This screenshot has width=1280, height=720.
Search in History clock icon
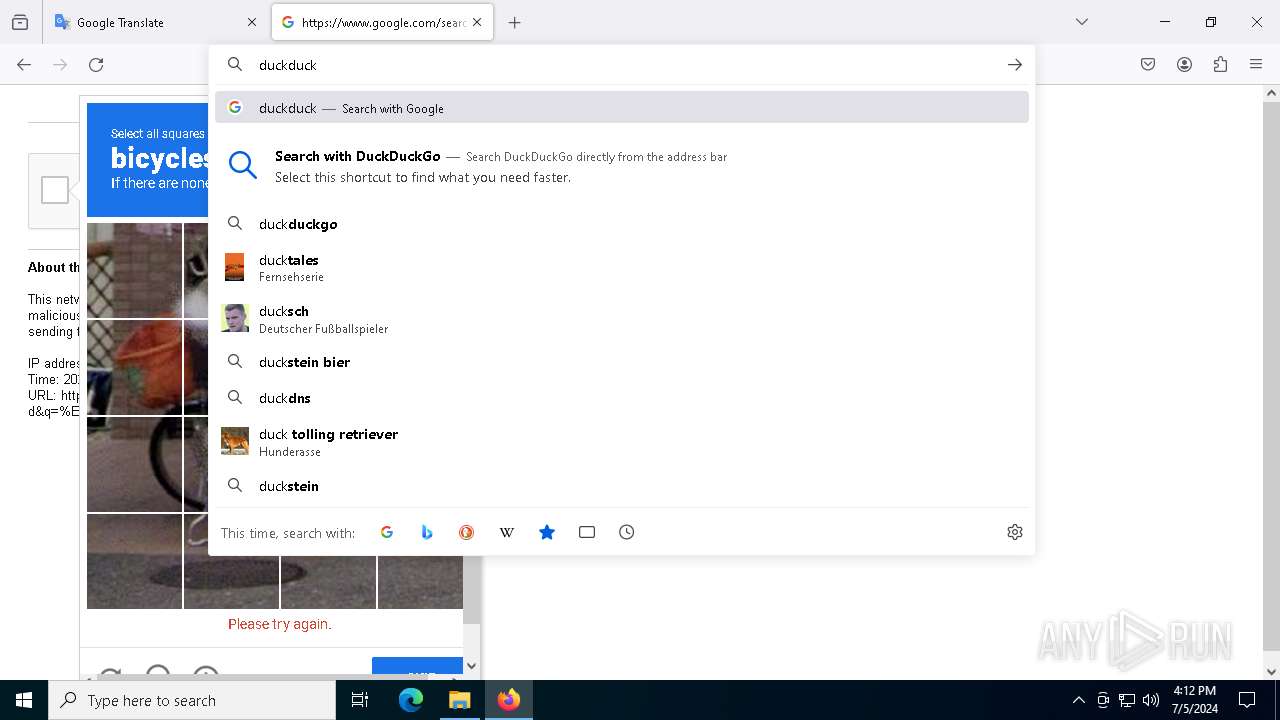click(627, 532)
